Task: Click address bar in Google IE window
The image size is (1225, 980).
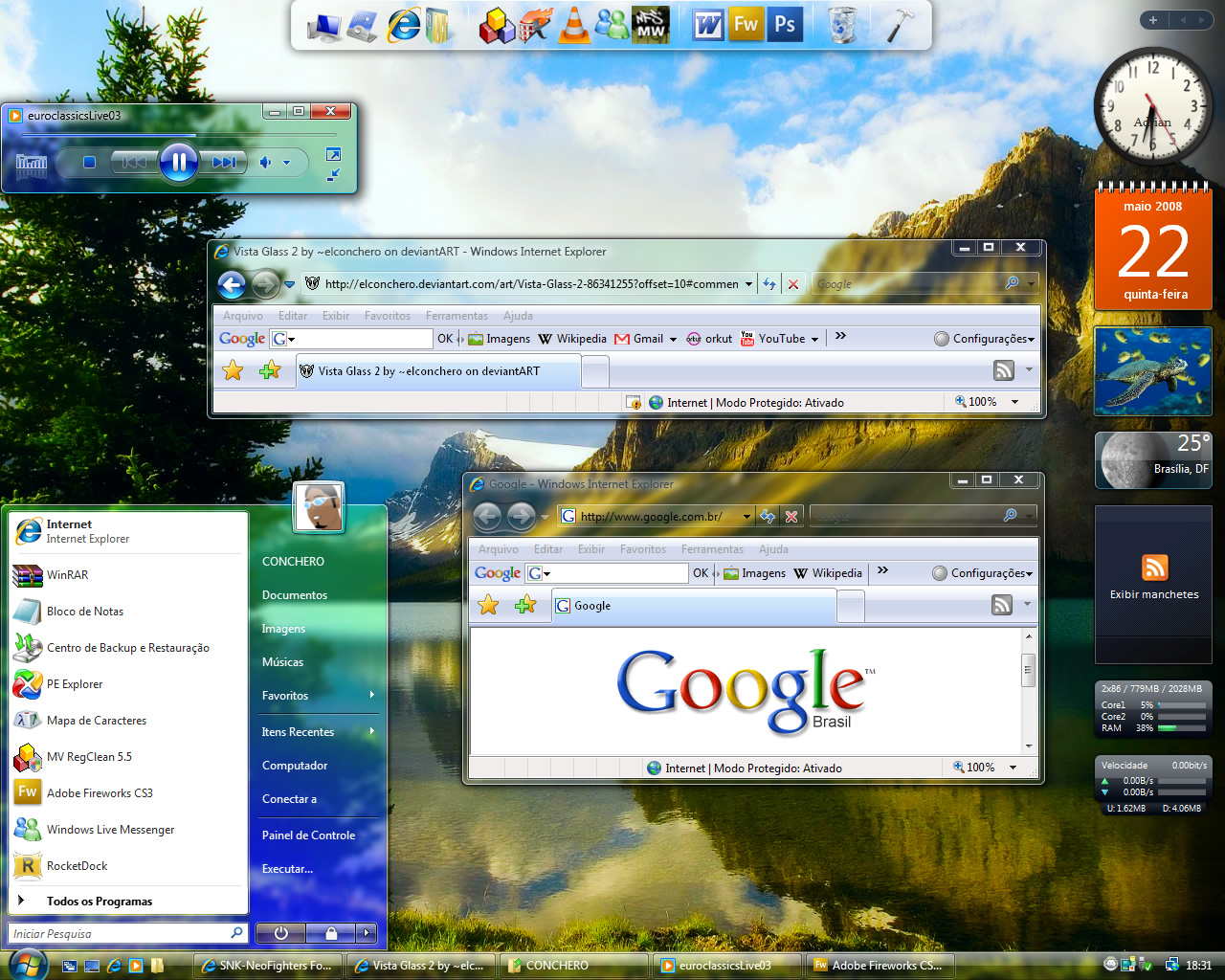Action: pos(655,517)
